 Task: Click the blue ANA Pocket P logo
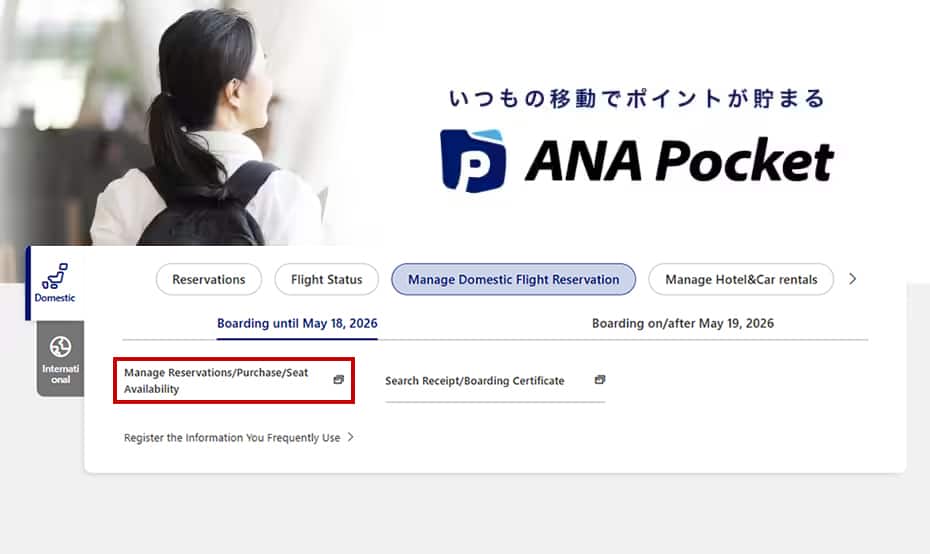click(473, 161)
